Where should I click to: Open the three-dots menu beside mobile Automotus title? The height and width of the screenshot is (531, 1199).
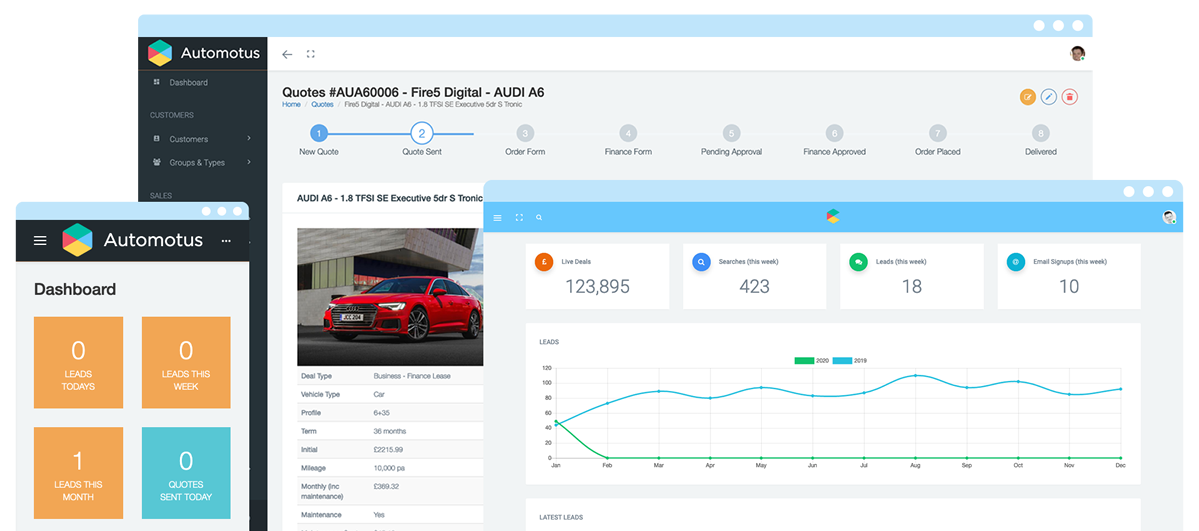point(226,241)
